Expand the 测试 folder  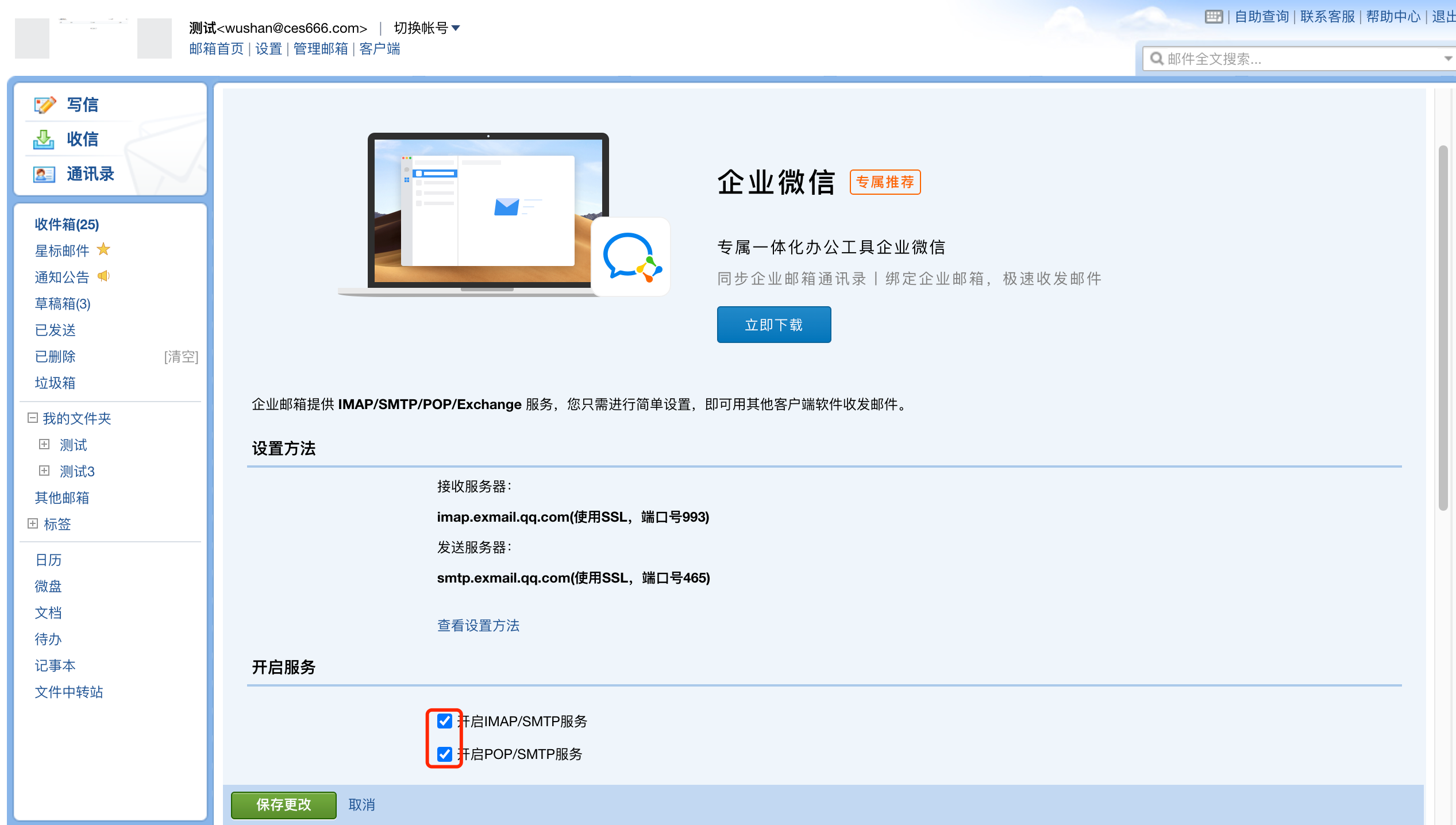[x=44, y=444]
